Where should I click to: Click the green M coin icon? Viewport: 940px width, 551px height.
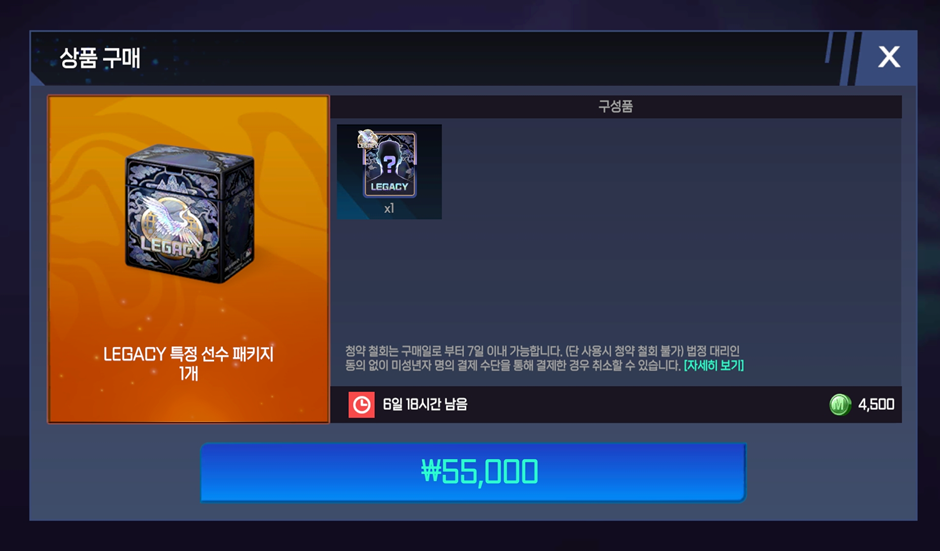click(840, 405)
